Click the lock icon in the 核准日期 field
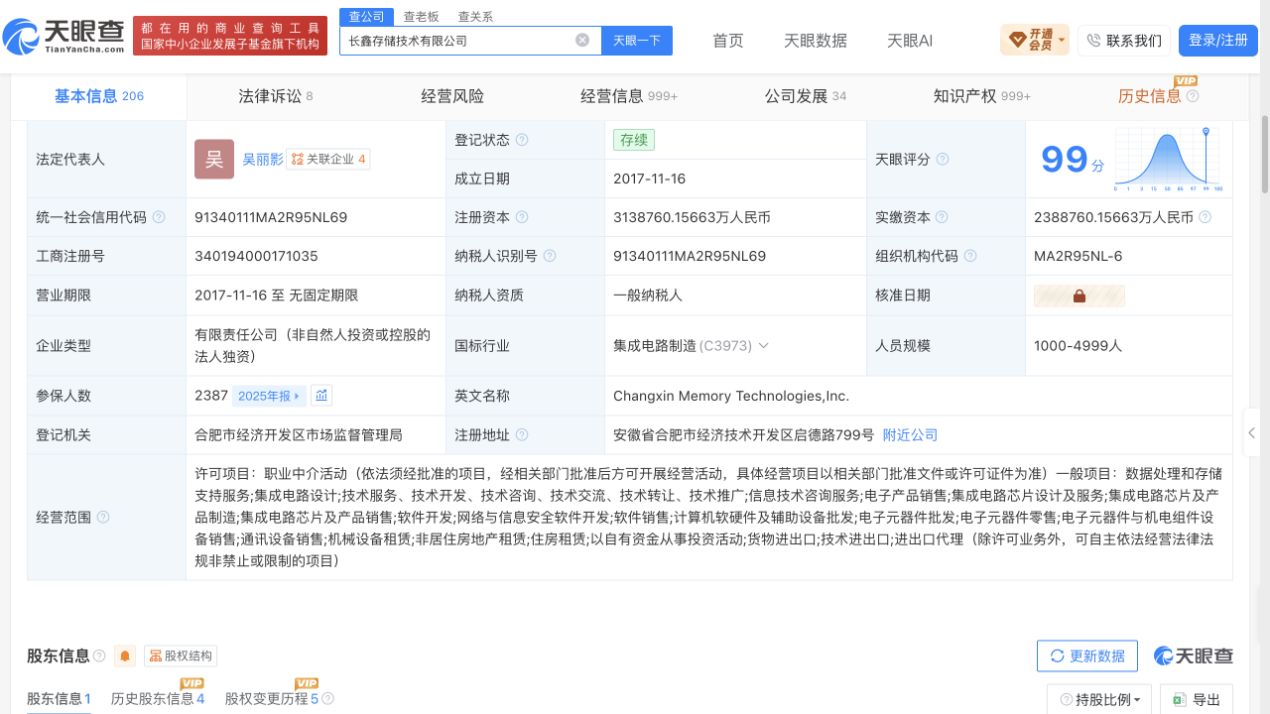The height and width of the screenshot is (714, 1270). tap(1079, 296)
